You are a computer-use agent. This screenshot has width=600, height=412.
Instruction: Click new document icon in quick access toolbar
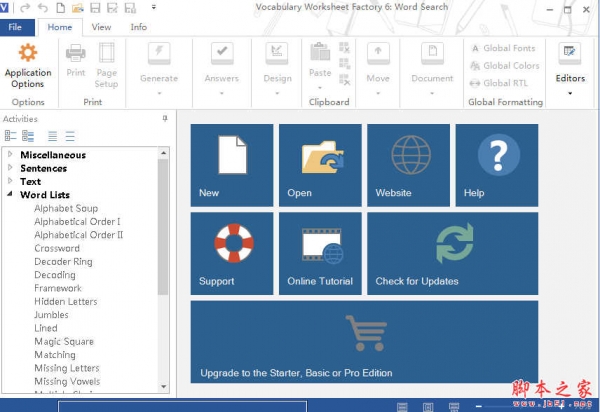click(60, 7)
